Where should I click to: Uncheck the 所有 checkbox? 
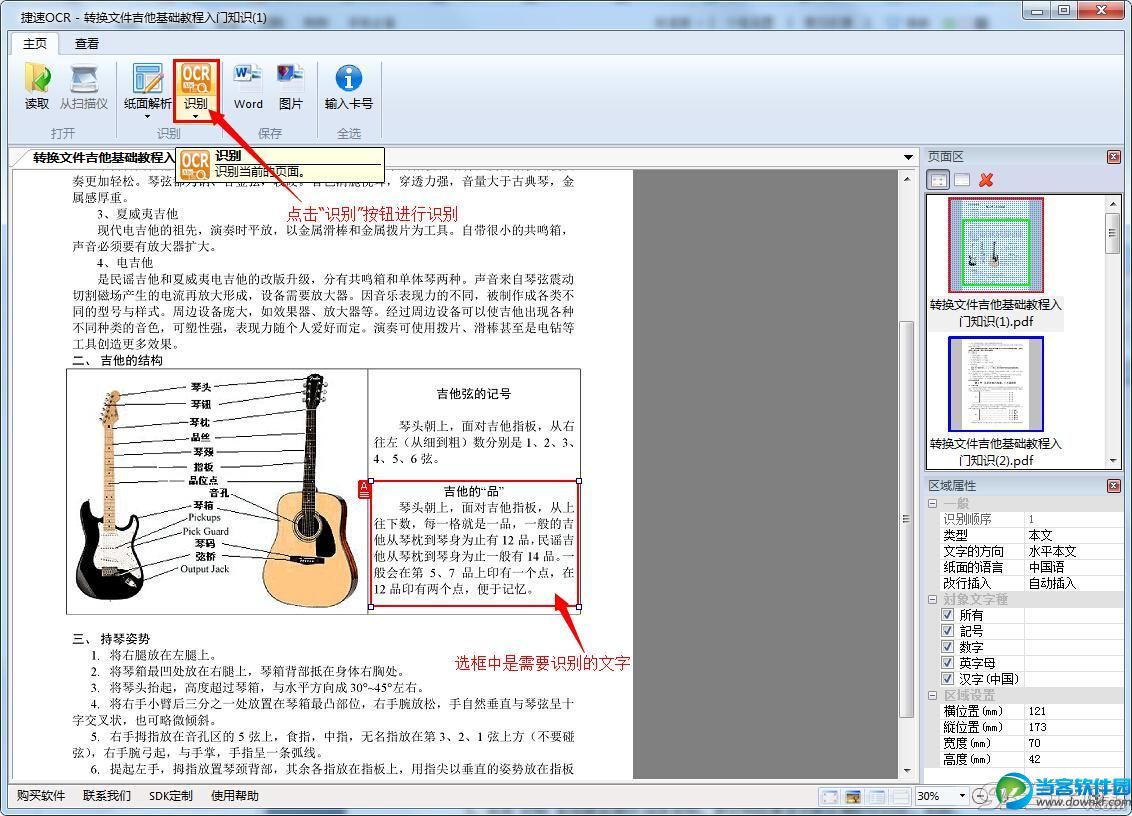click(948, 615)
